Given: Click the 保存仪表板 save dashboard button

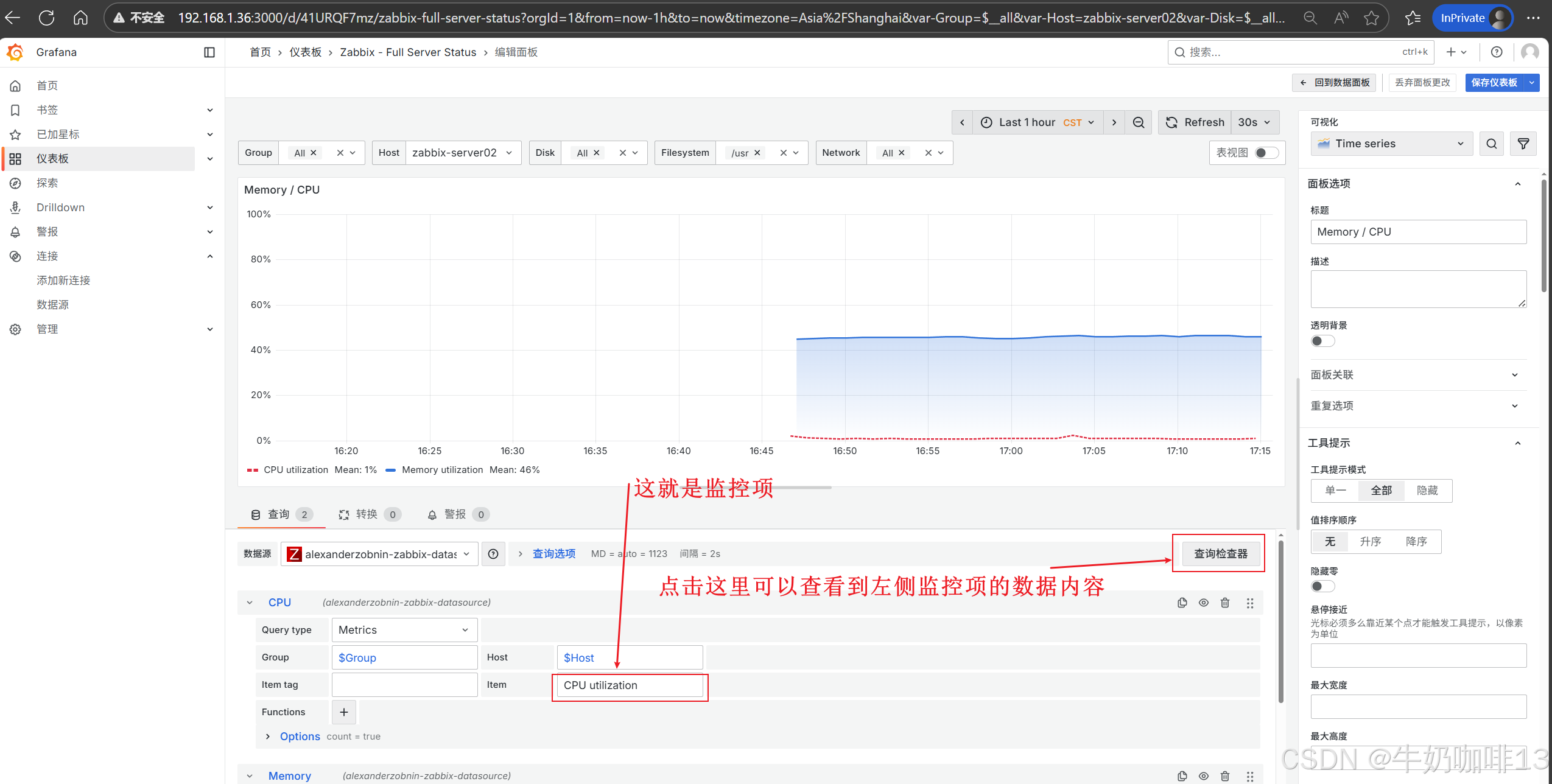Looking at the screenshot, I should click(x=1494, y=83).
